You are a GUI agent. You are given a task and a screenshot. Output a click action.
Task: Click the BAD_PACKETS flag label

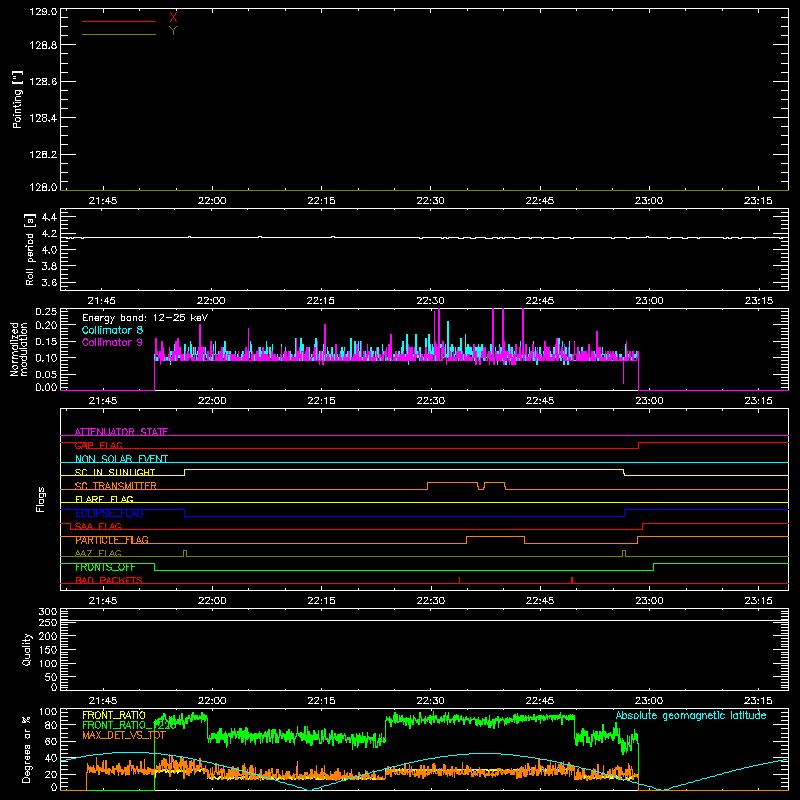pos(109,581)
